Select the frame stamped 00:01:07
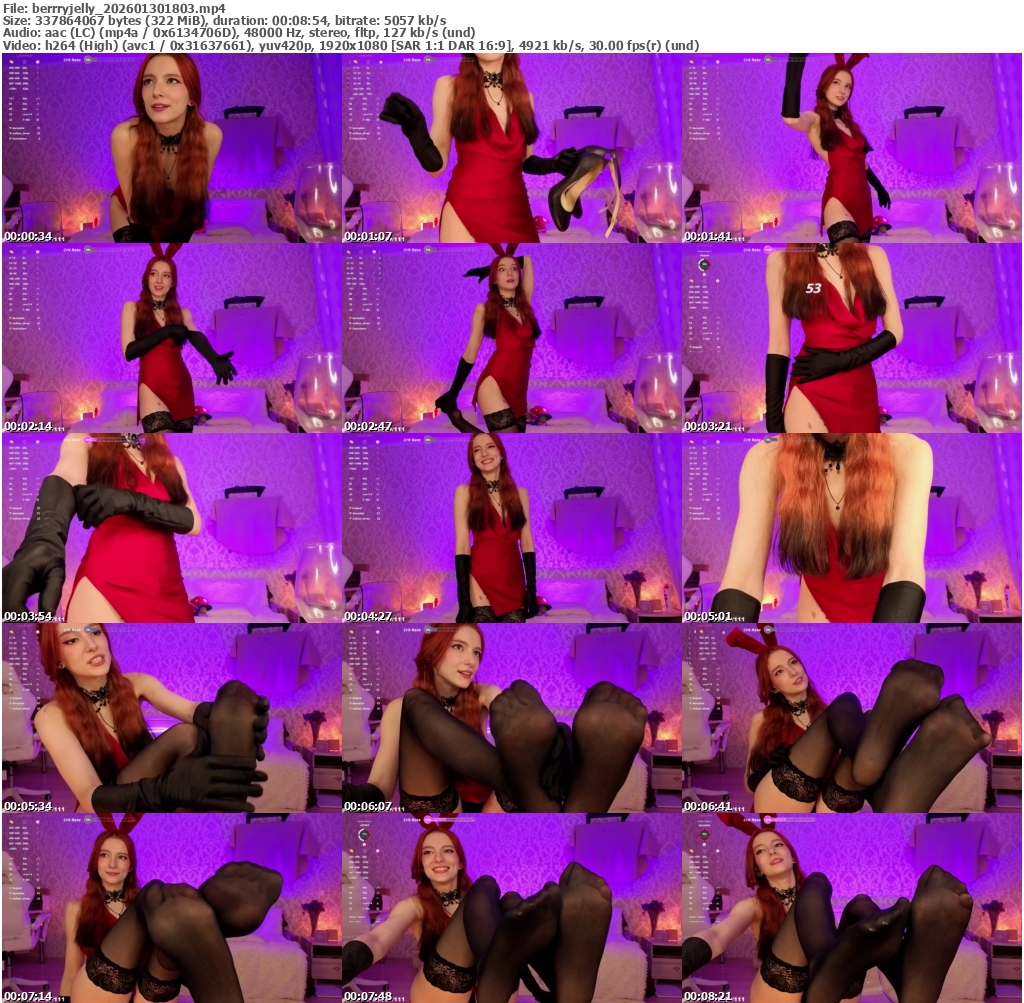1024x1003 pixels. tap(511, 148)
